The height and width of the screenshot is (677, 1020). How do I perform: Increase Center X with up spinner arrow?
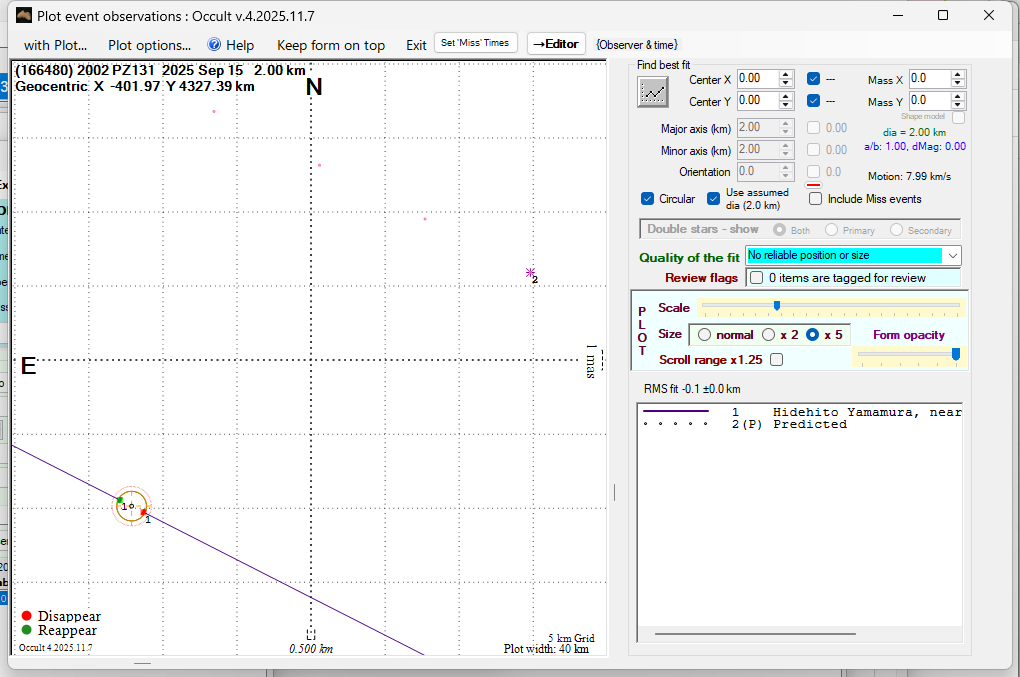pyautogui.click(x=786, y=74)
